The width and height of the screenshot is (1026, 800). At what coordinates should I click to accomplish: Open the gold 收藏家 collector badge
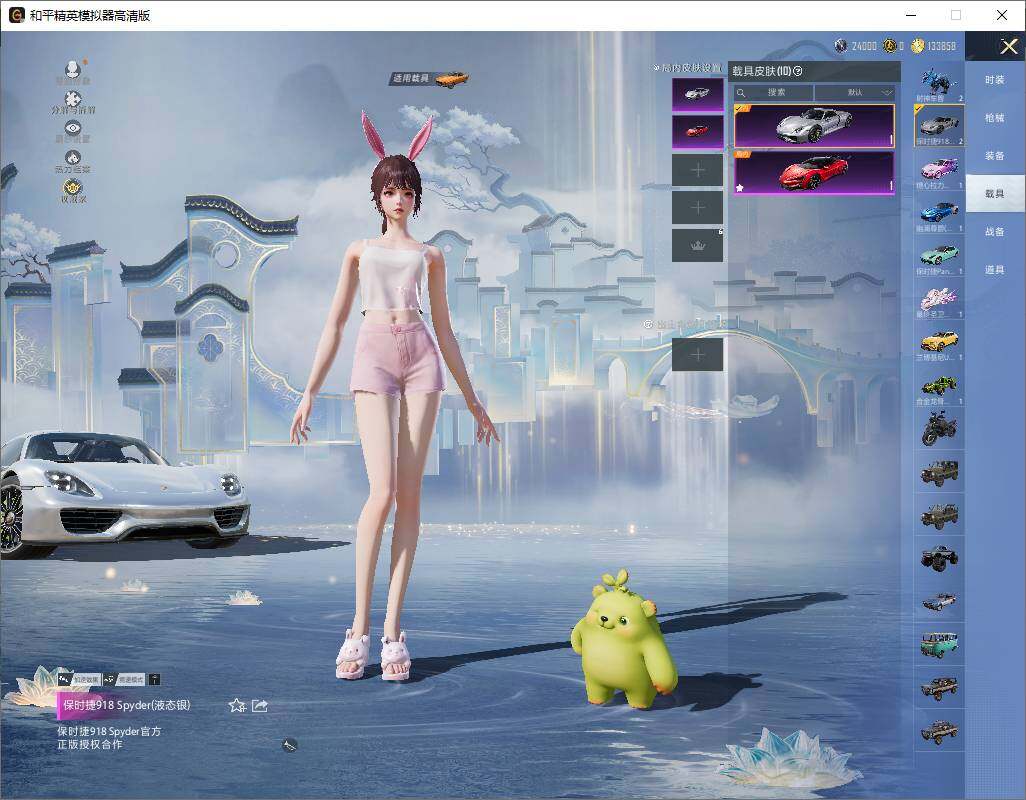coord(73,188)
